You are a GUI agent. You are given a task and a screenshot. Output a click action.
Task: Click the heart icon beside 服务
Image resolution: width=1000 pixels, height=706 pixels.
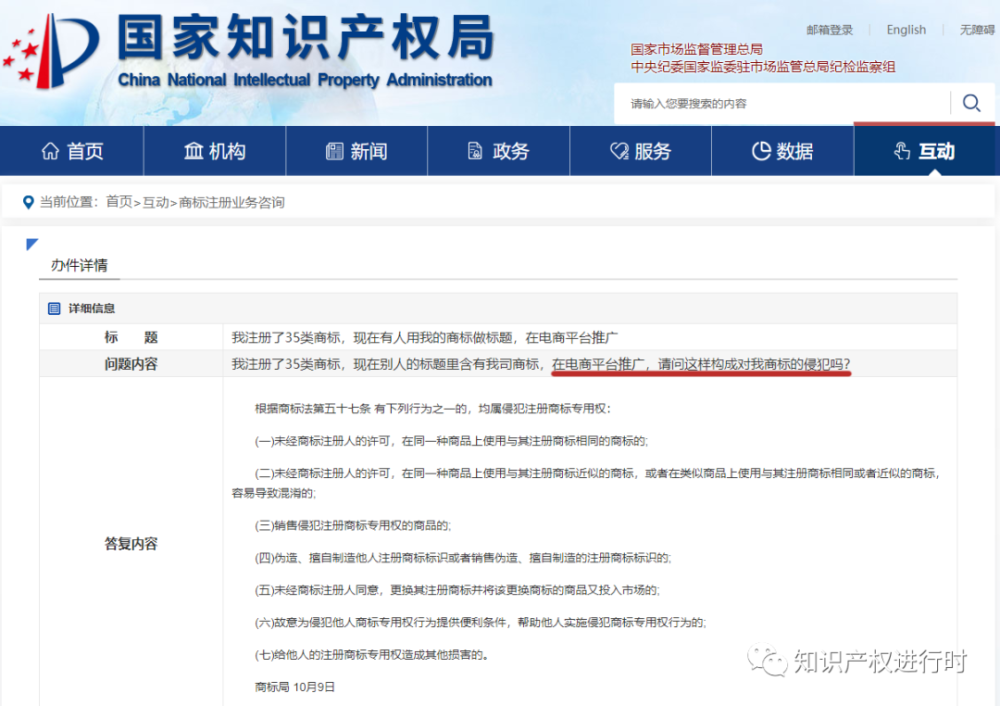click(x=619, y=151)
